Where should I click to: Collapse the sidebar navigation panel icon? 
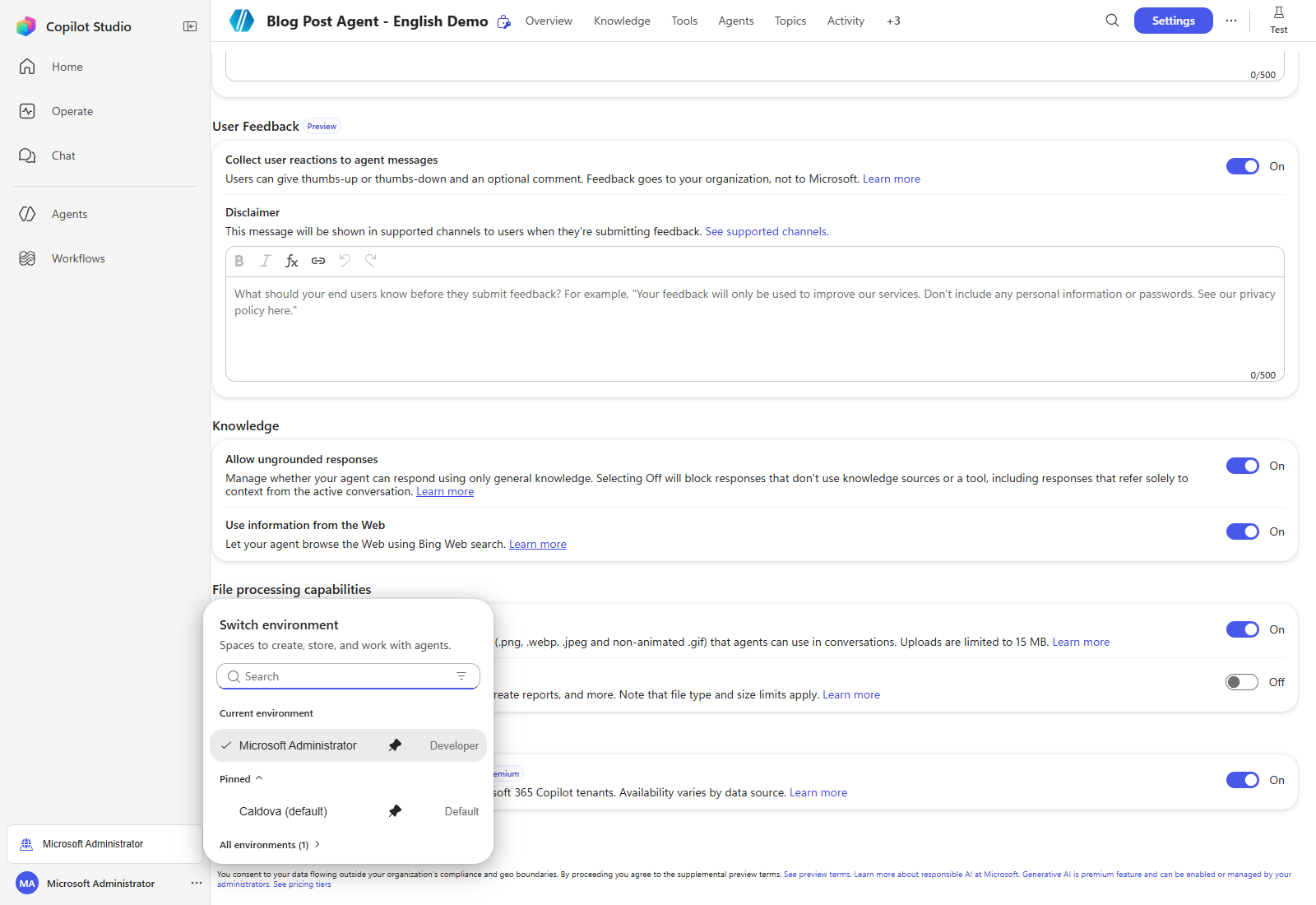[x=190, y=26]
